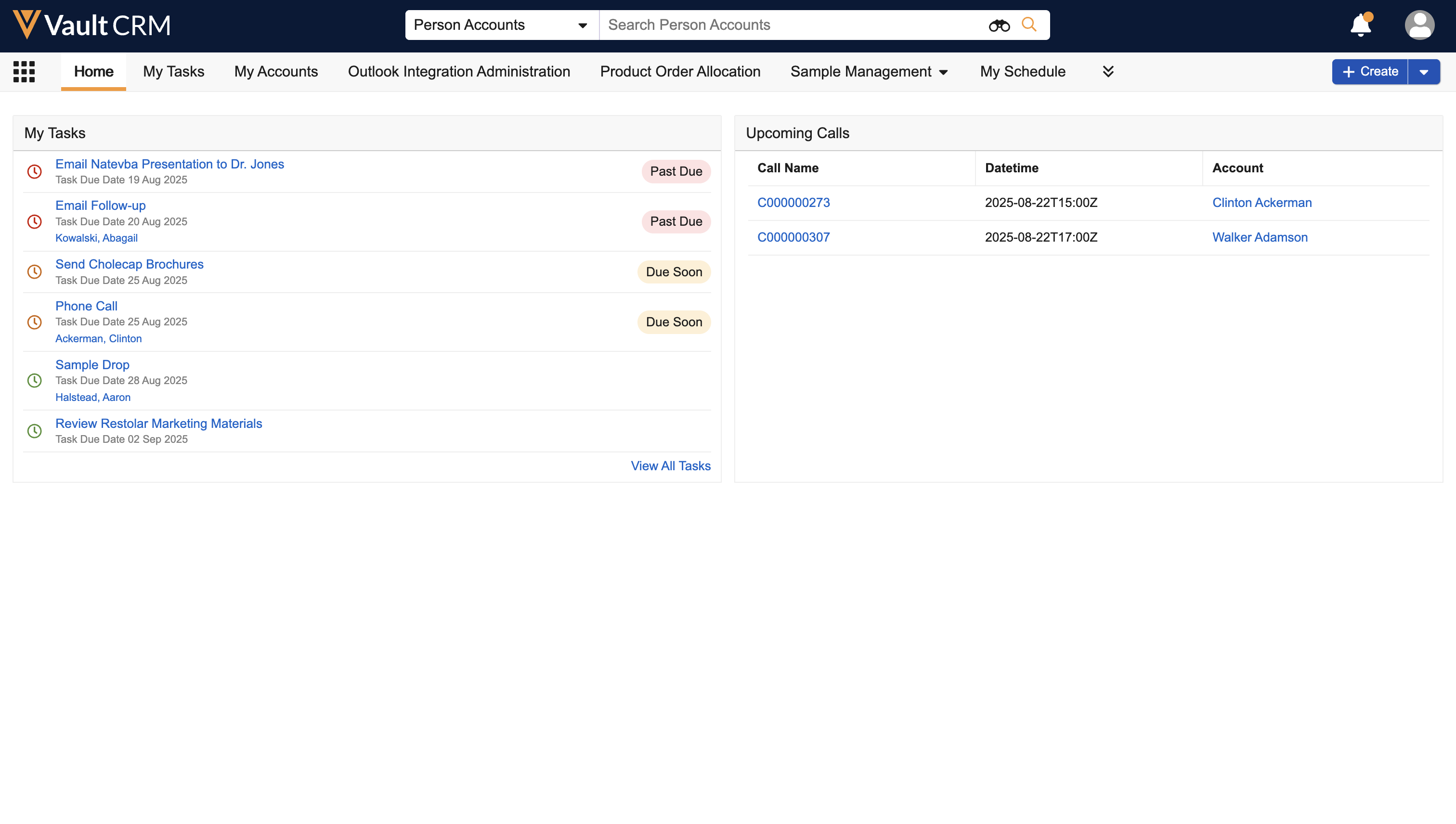Screen dimensions: 1456x824
Task: Open View All Tasks
Action: pos(670,466)
